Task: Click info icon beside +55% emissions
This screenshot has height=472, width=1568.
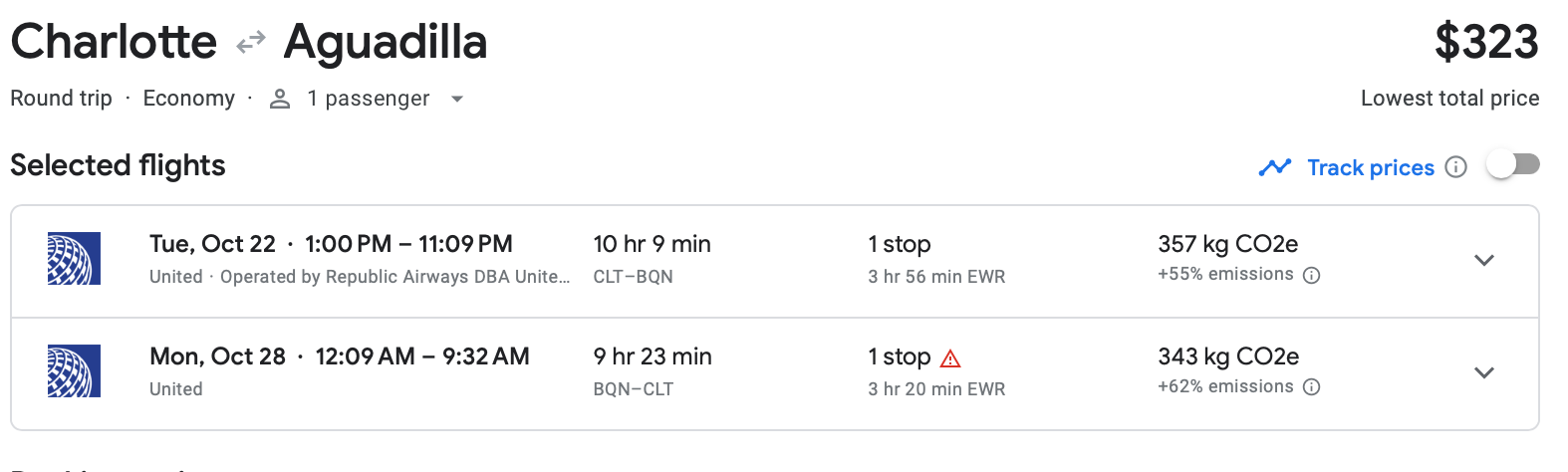Action: tap(1312, 275)
